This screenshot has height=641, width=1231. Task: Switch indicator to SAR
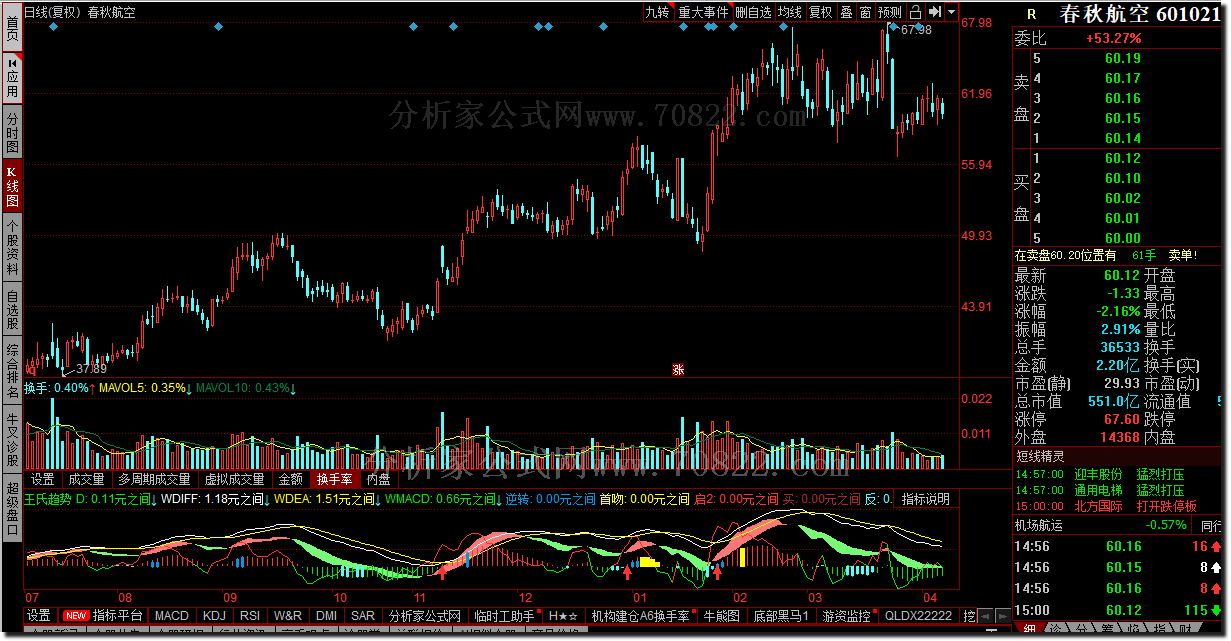tap(363, 615)
